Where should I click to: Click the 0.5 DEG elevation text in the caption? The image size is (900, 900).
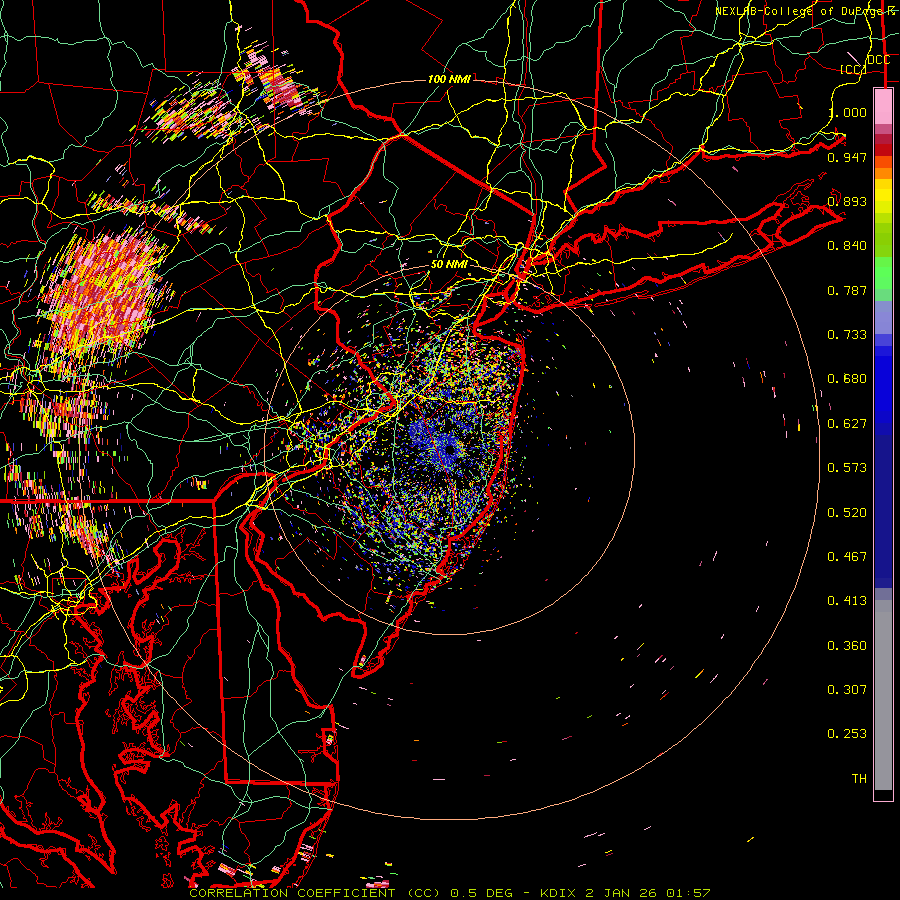pyautogui.click(x=484, y=893)
